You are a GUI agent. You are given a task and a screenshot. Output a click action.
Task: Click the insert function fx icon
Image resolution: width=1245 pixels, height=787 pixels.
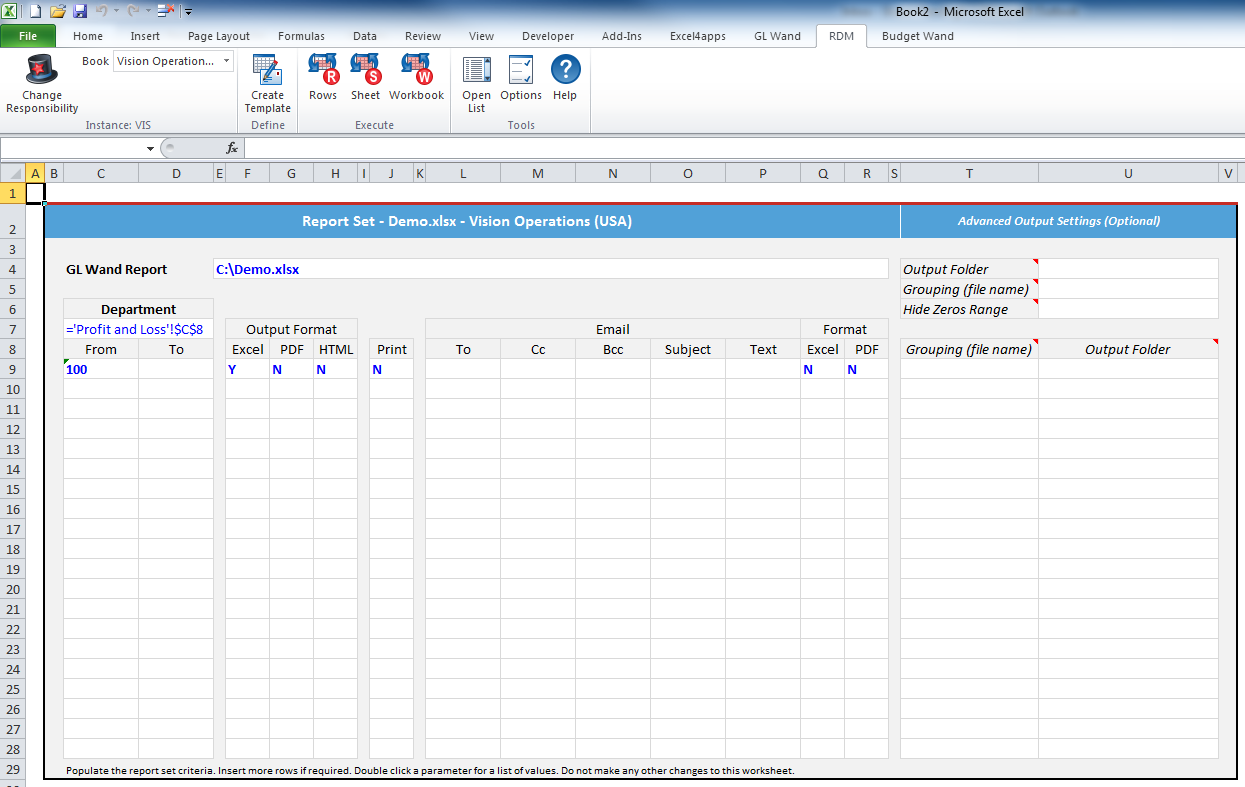[232, 148]
